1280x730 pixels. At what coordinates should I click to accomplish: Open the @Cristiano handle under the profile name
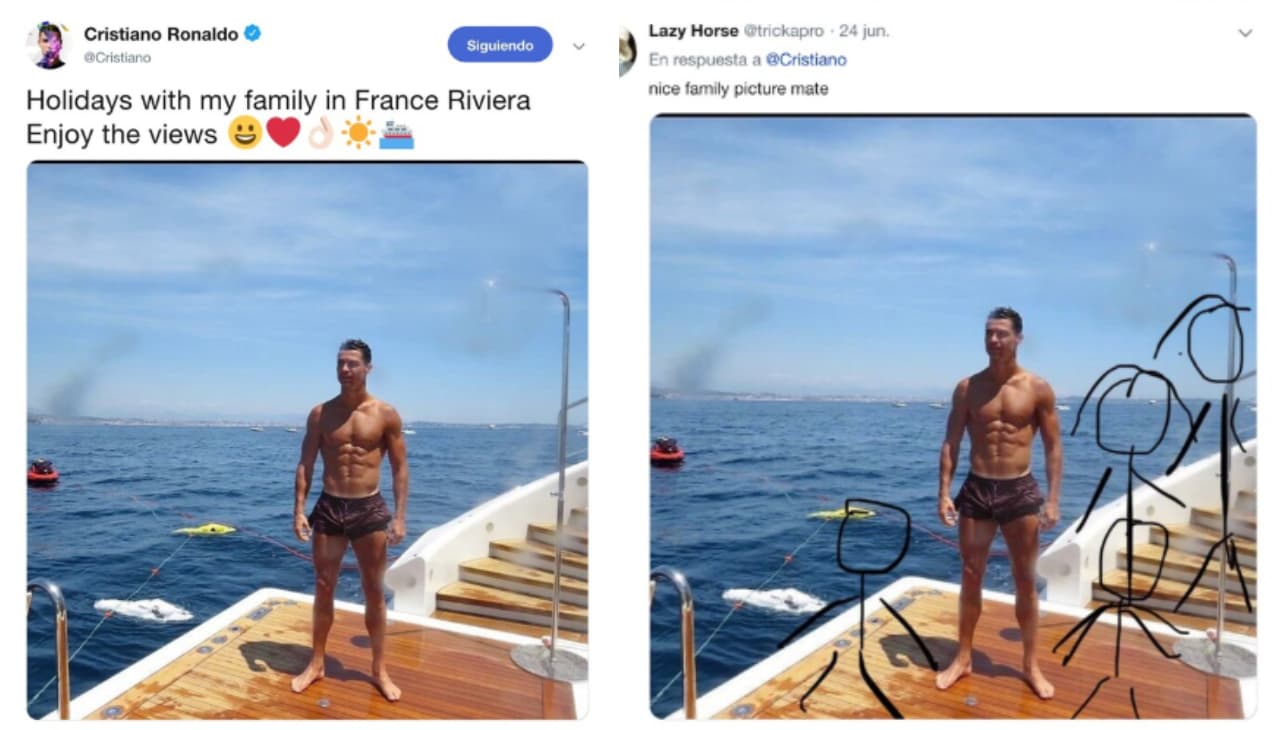(x=118, y=58)
